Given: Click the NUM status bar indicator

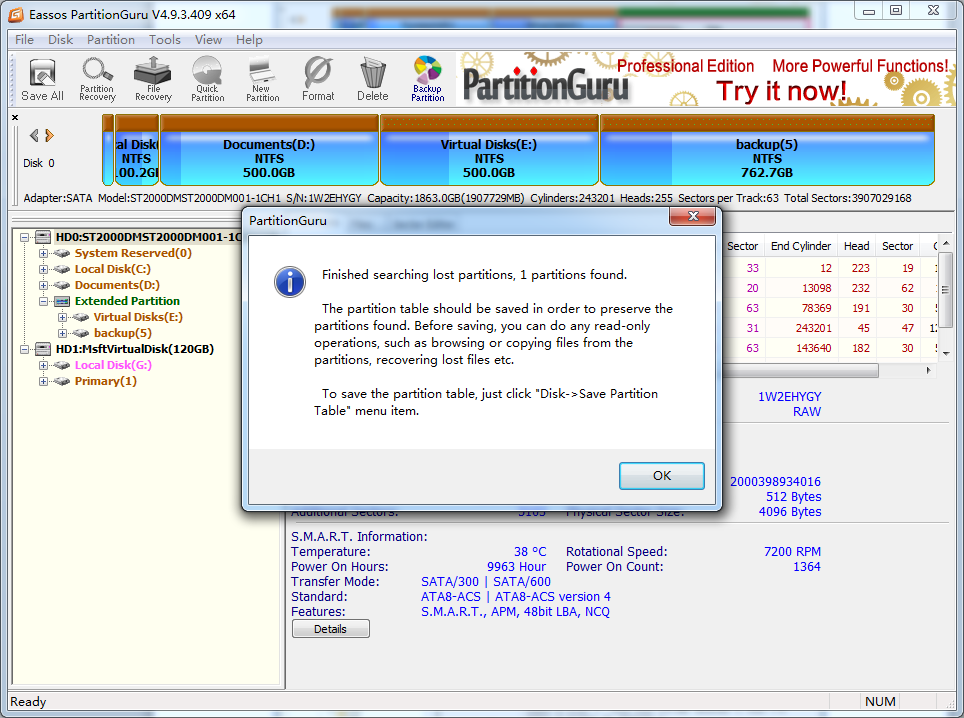Looking at the screenshot, I should tap(880, 701).
